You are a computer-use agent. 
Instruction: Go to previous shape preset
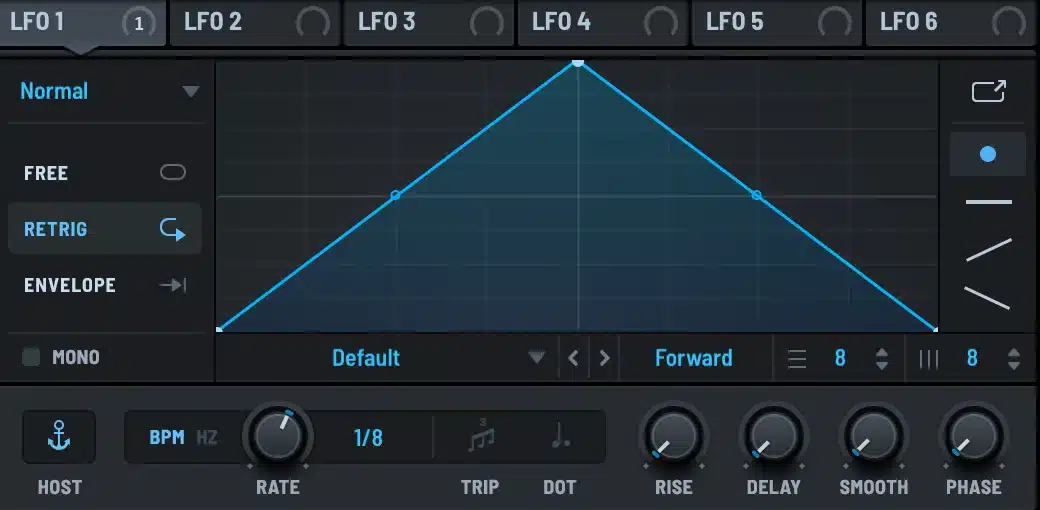[x=574, y=358]
